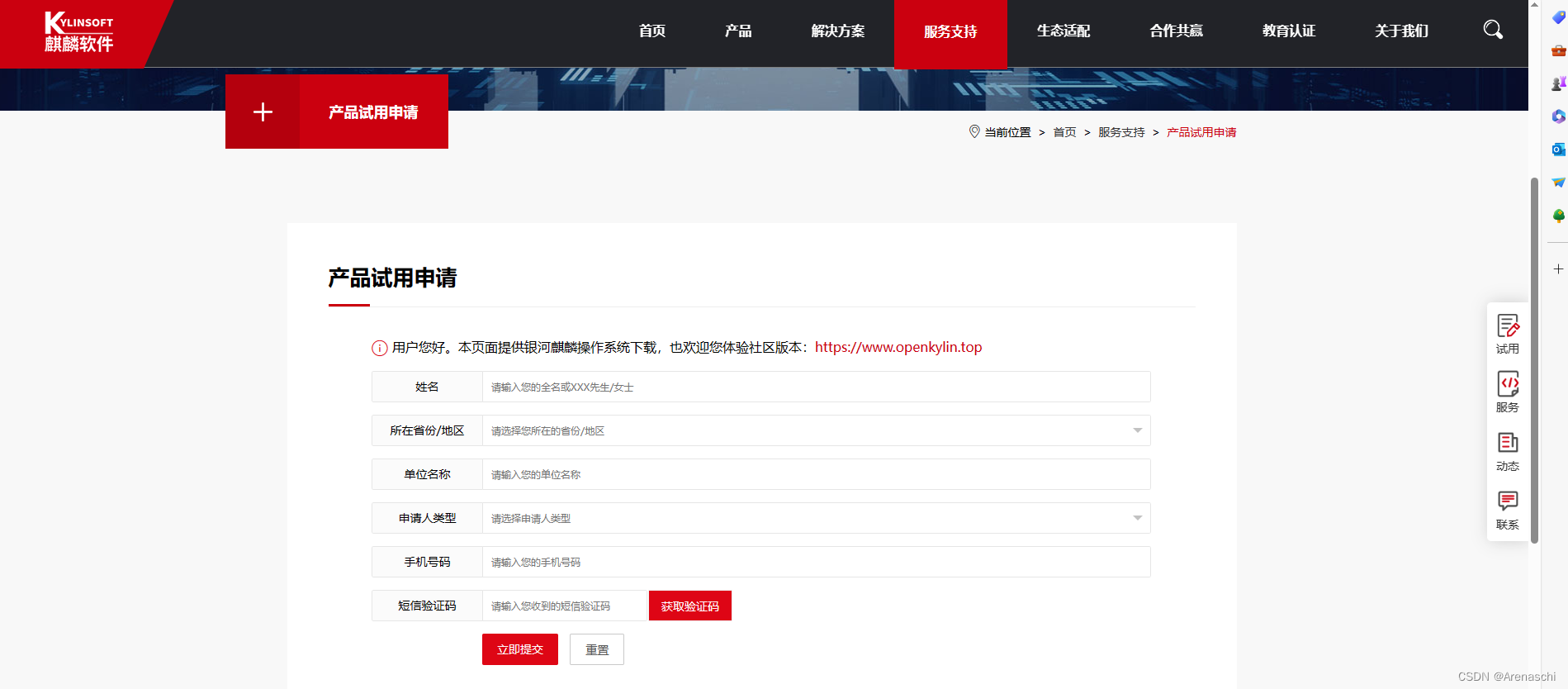
Task: Click the plus icon beside 产品试用申请
Action: coord(263,112)
